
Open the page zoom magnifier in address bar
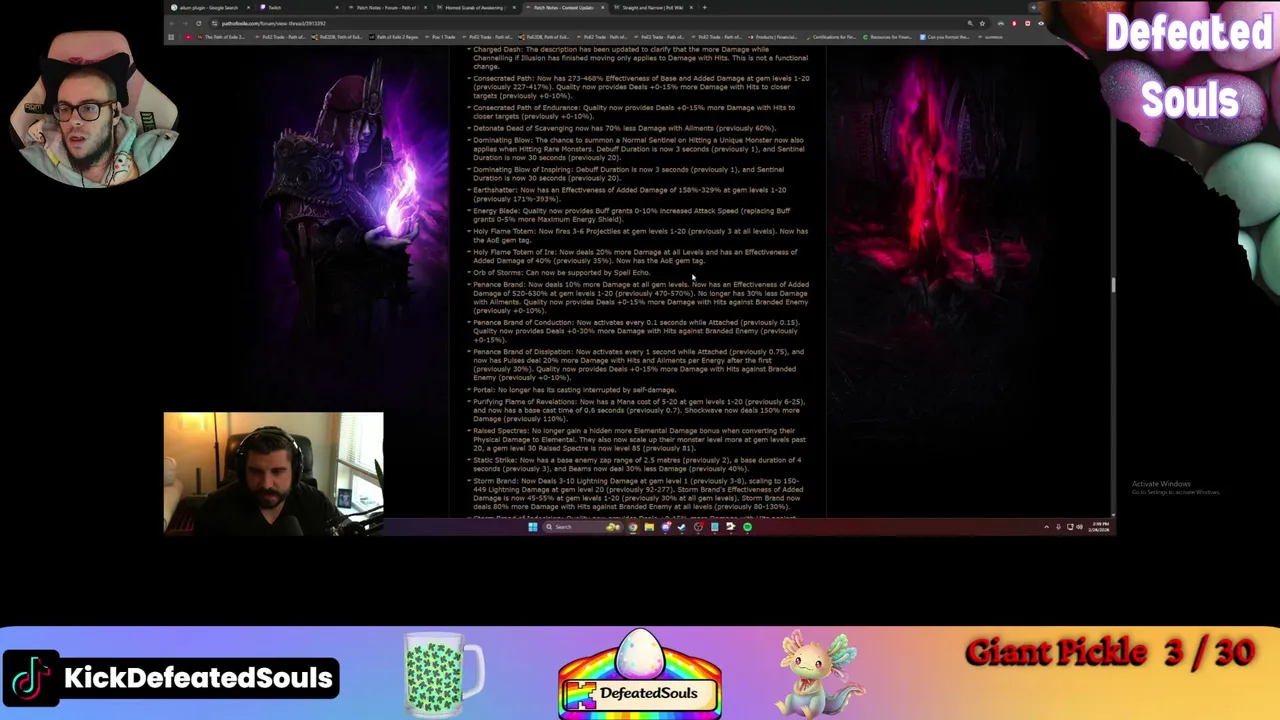970,23
